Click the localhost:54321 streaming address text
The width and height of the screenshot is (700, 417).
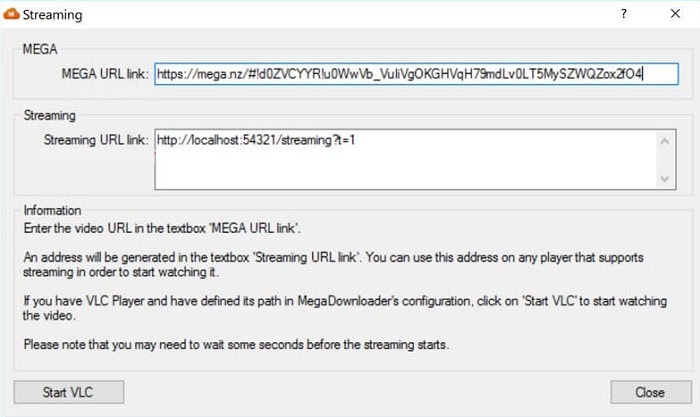pos(256,140)
